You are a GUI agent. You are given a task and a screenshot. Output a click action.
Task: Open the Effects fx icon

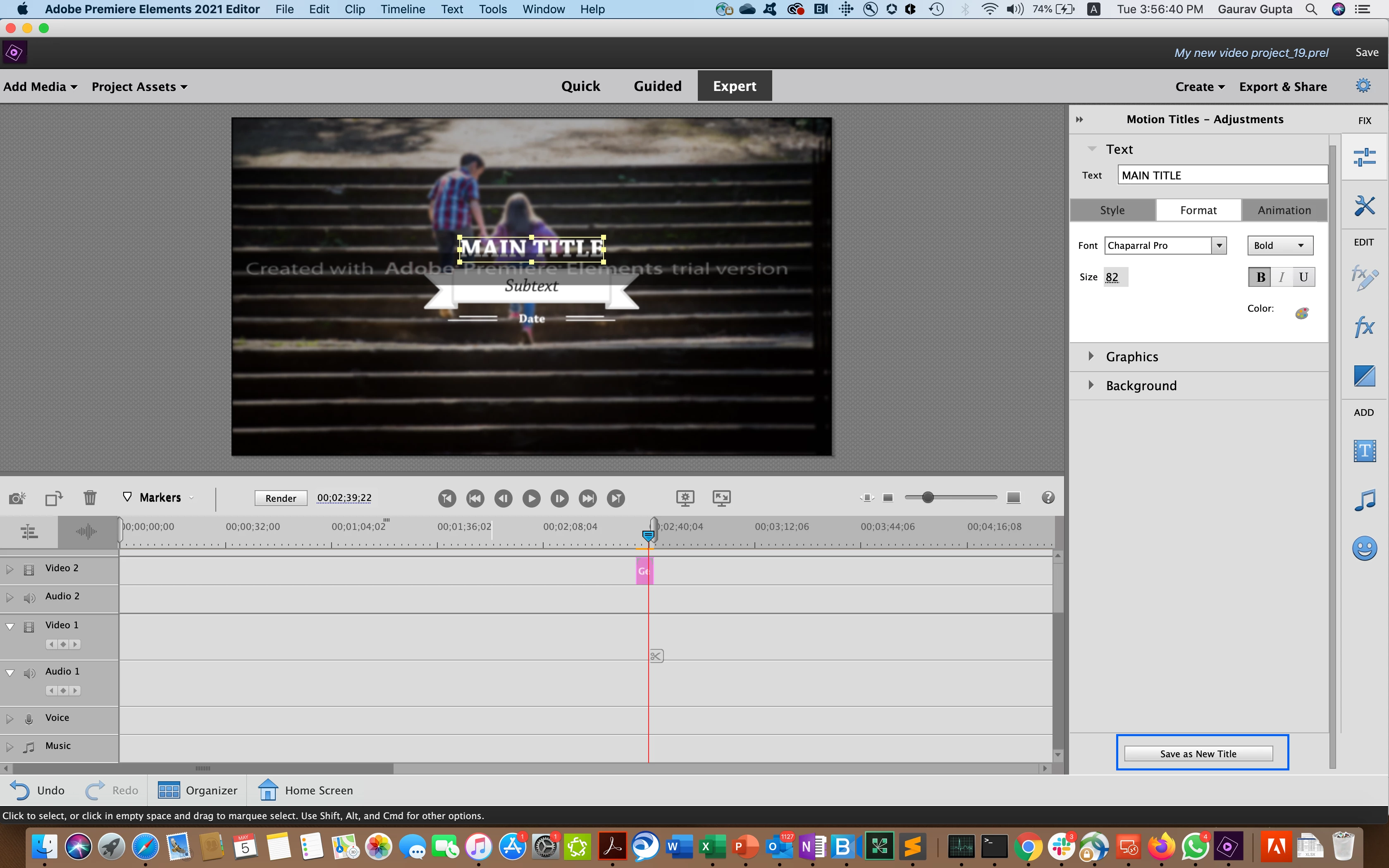pos(1364,327)
